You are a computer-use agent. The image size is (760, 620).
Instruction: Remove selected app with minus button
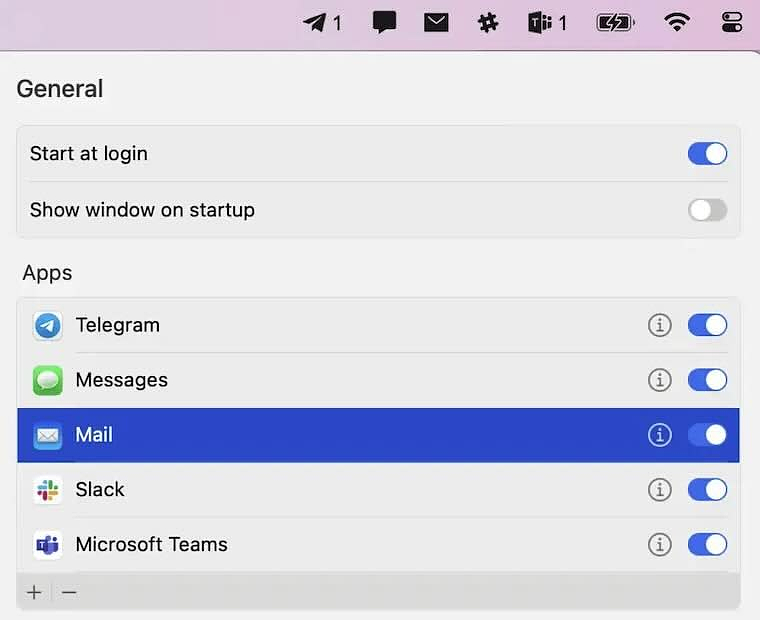coord(69,592)
